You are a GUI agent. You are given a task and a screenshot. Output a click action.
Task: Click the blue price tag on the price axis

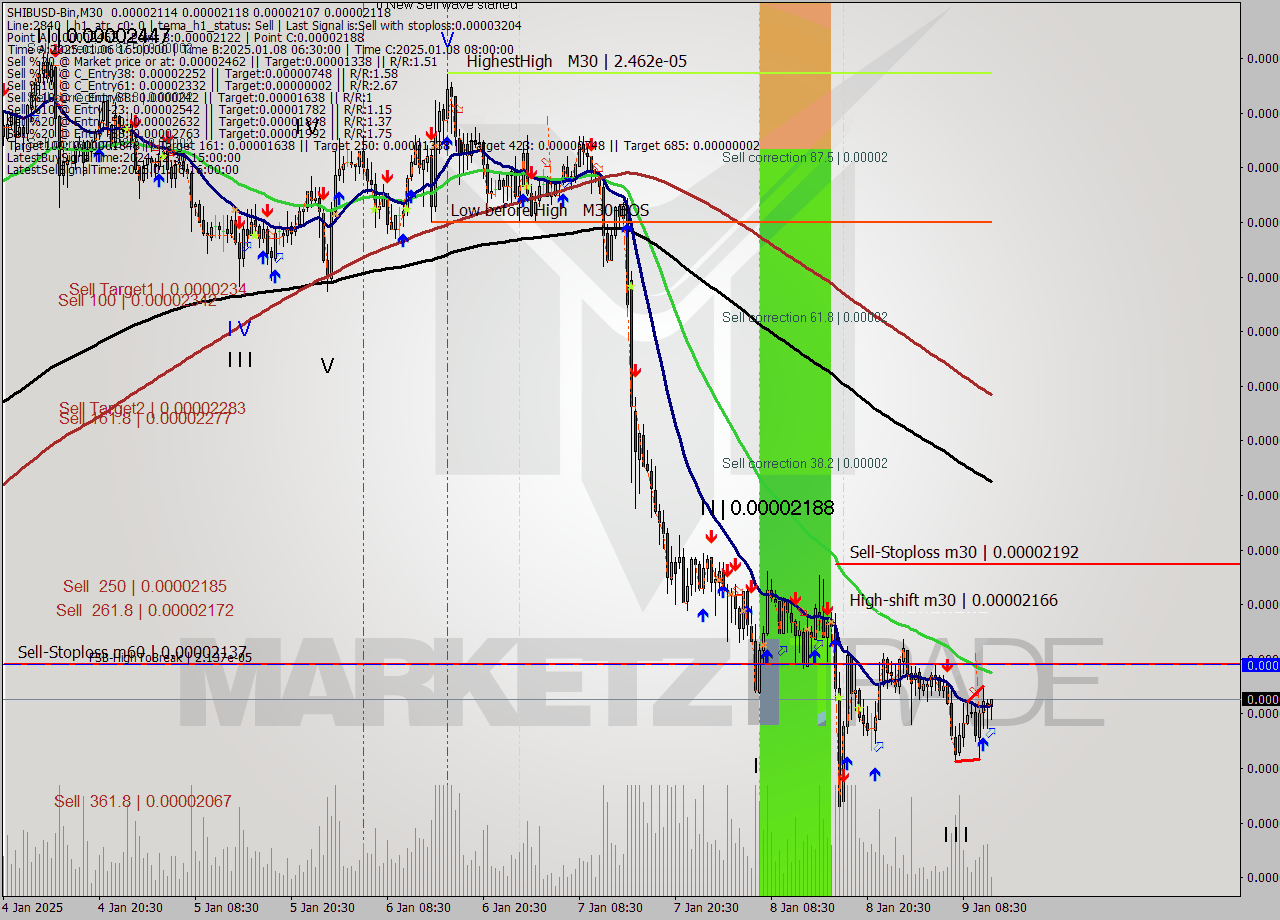coord(1260,665)
